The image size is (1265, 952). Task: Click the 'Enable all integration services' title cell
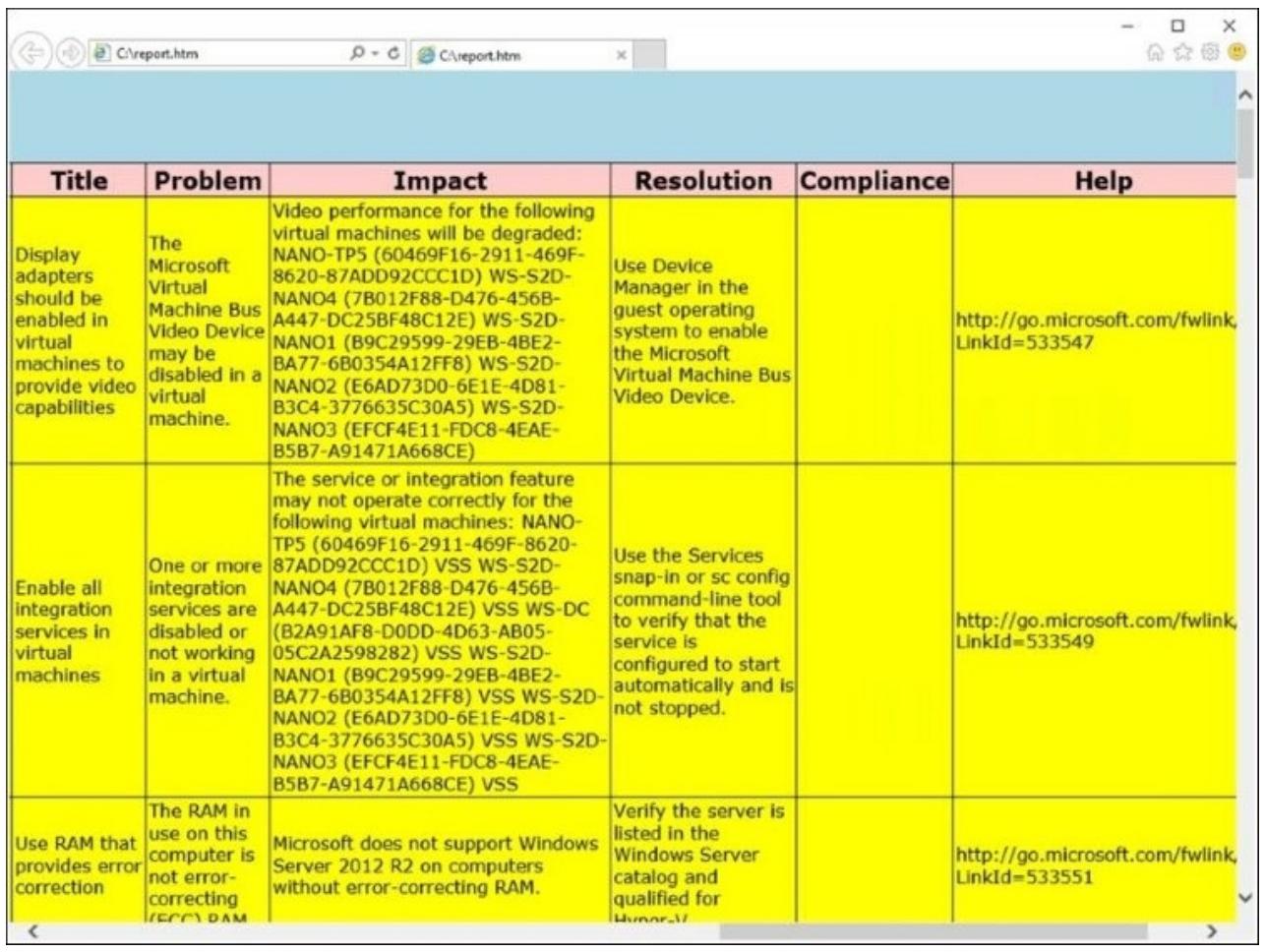pos(78,631)
